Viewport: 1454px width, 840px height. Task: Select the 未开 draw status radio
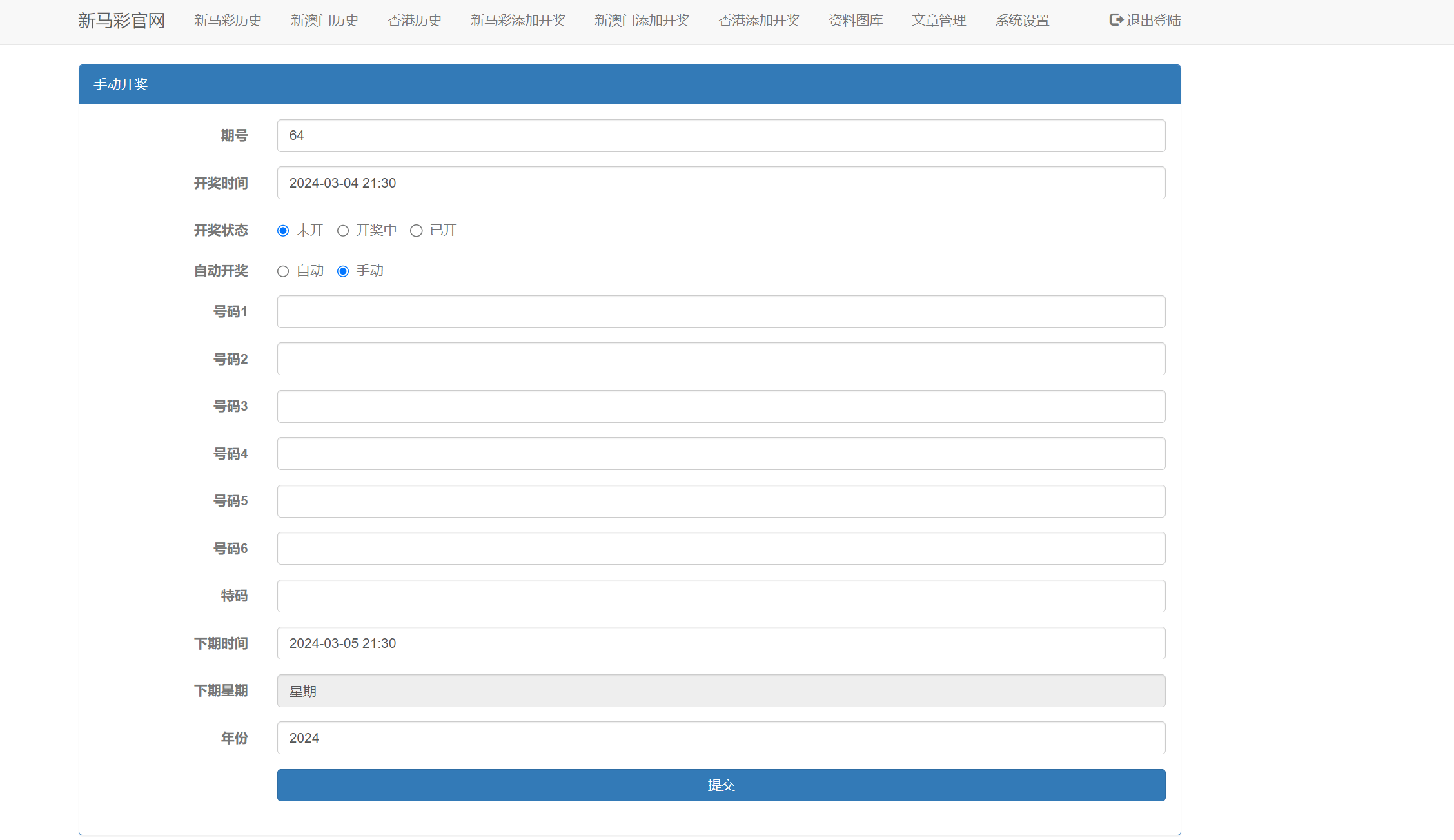coord(283,231)
